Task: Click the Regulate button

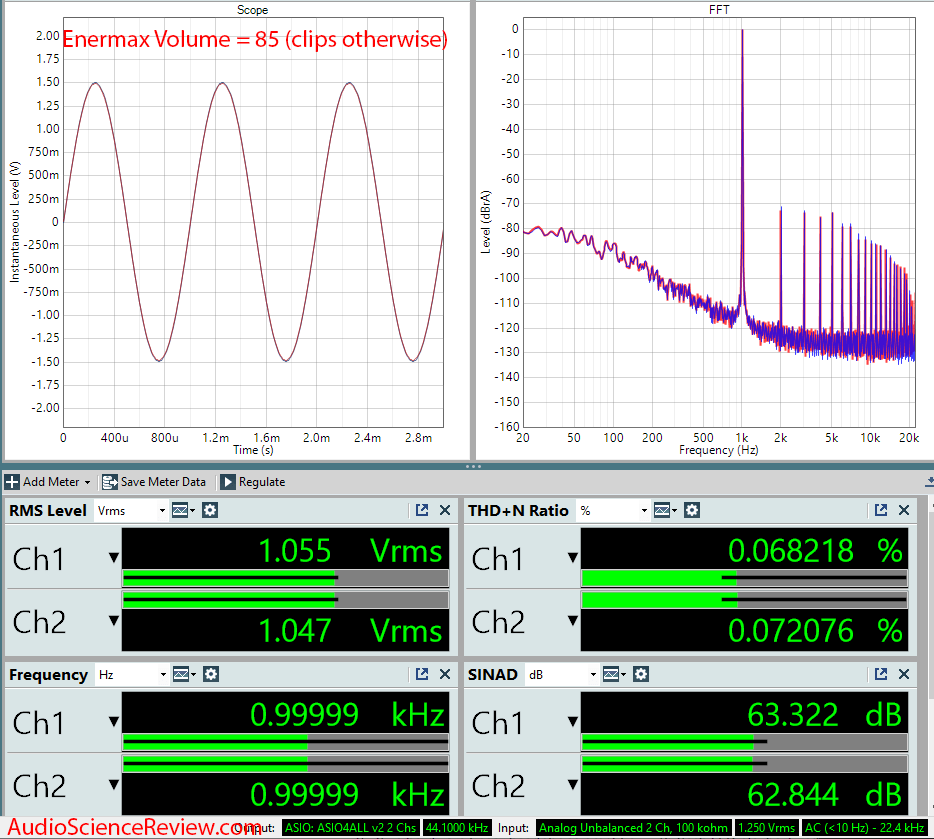Action: (x=253, y=482)
